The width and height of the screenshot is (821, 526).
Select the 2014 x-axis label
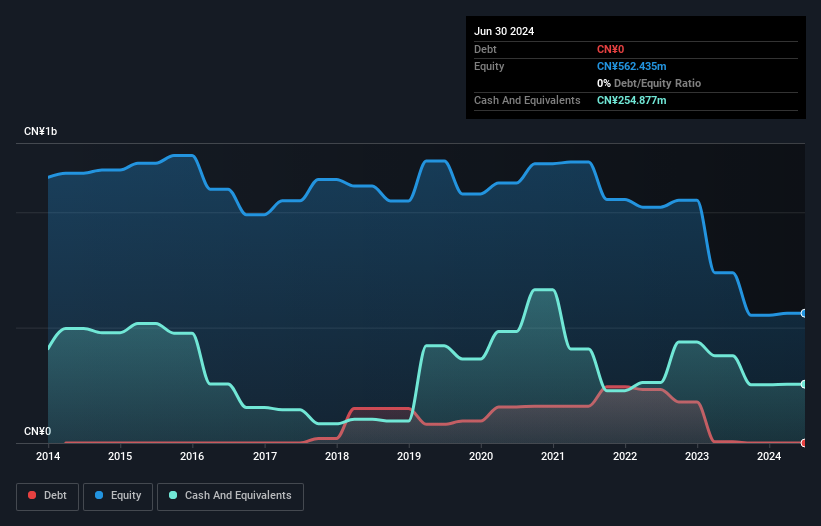tap(48, 456)
